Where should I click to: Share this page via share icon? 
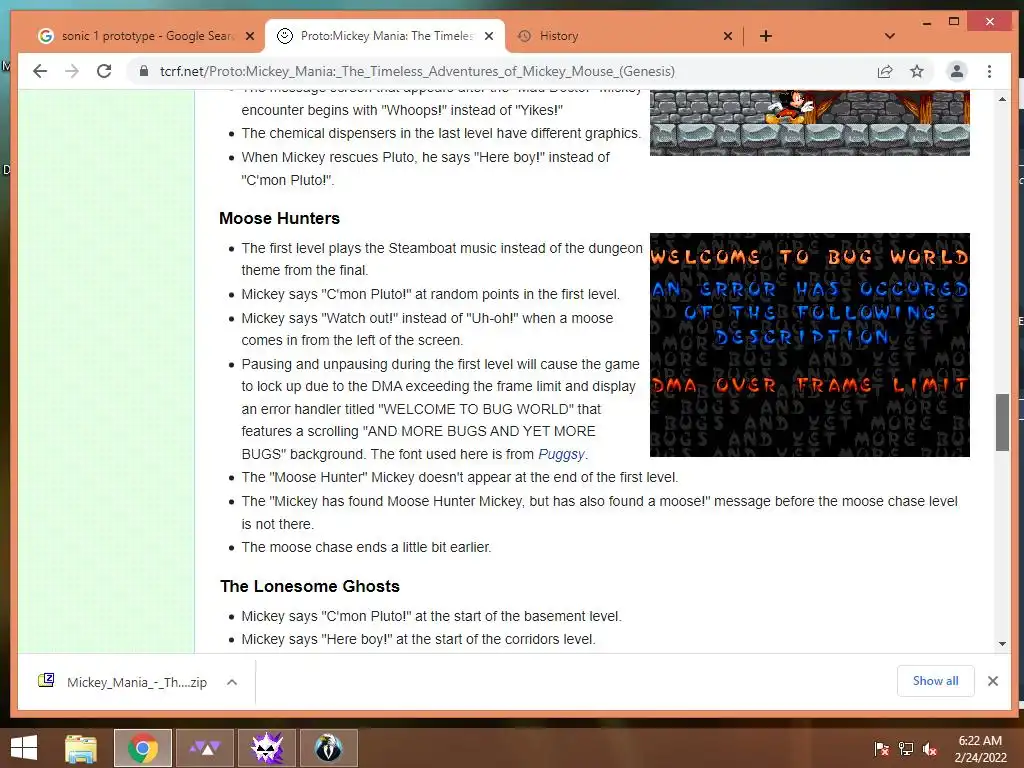click(885, 71)
